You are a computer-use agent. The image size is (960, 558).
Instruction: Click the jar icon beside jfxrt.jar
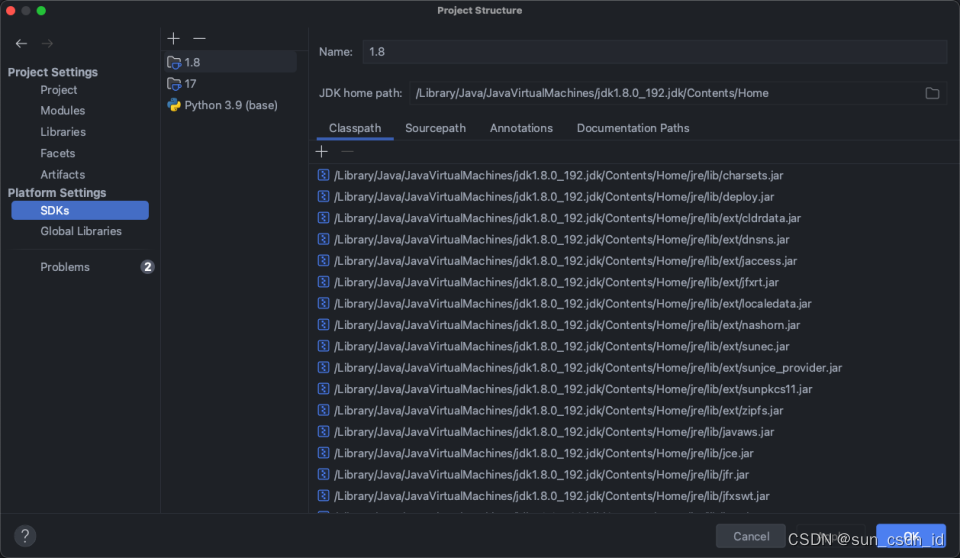tap(323, 282)
